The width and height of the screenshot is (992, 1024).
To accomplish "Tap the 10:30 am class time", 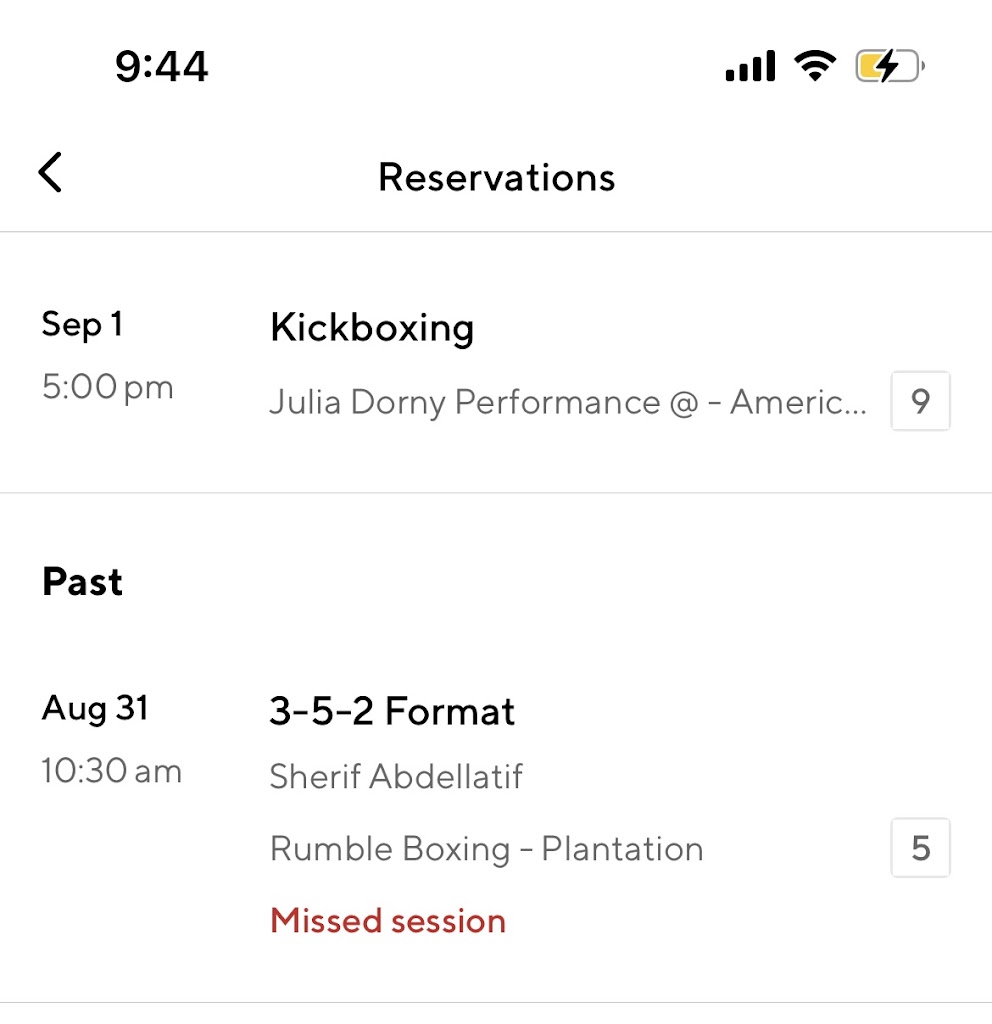I will 112,771.
